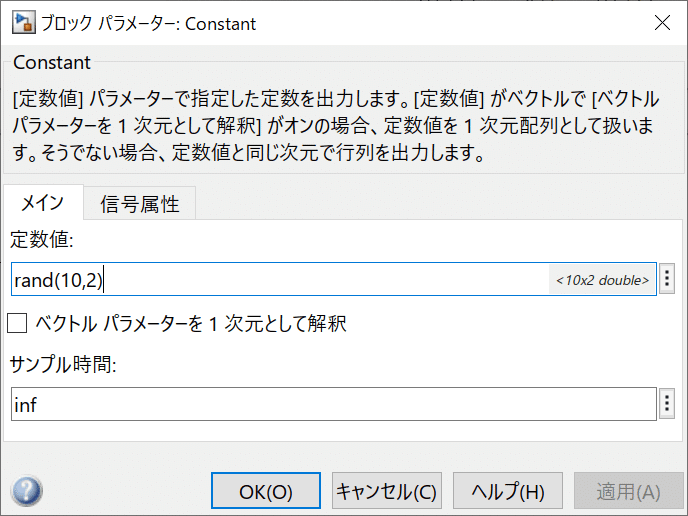Screen dimensions: 688x516
Task: Close the Constant block parameters dialog
Action: point(662,23)
